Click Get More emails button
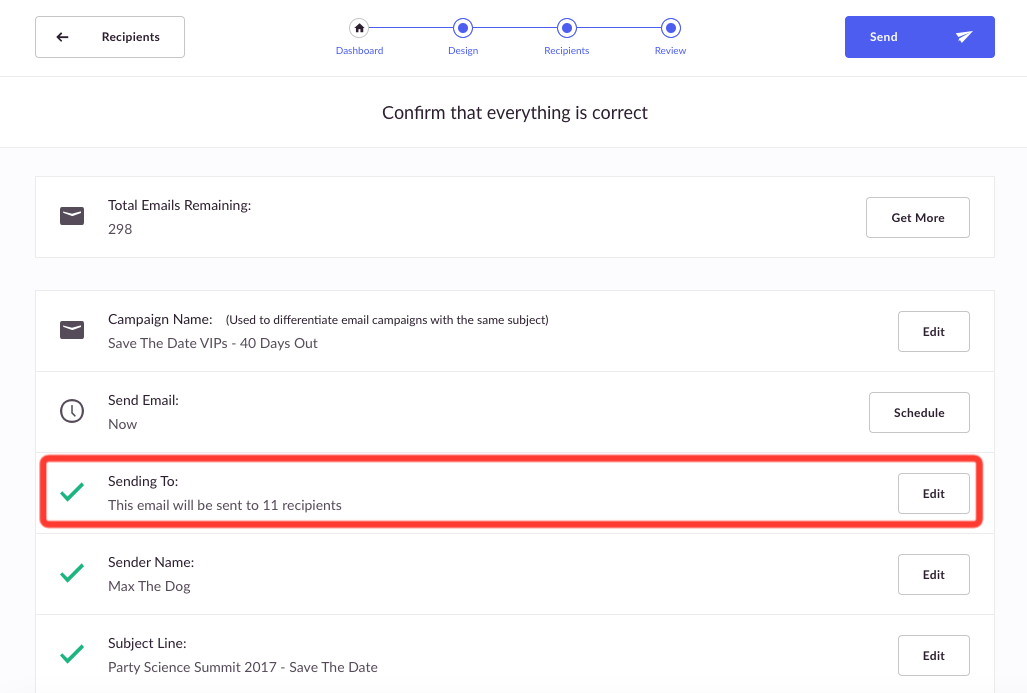1027x693 pixels. 918,217
